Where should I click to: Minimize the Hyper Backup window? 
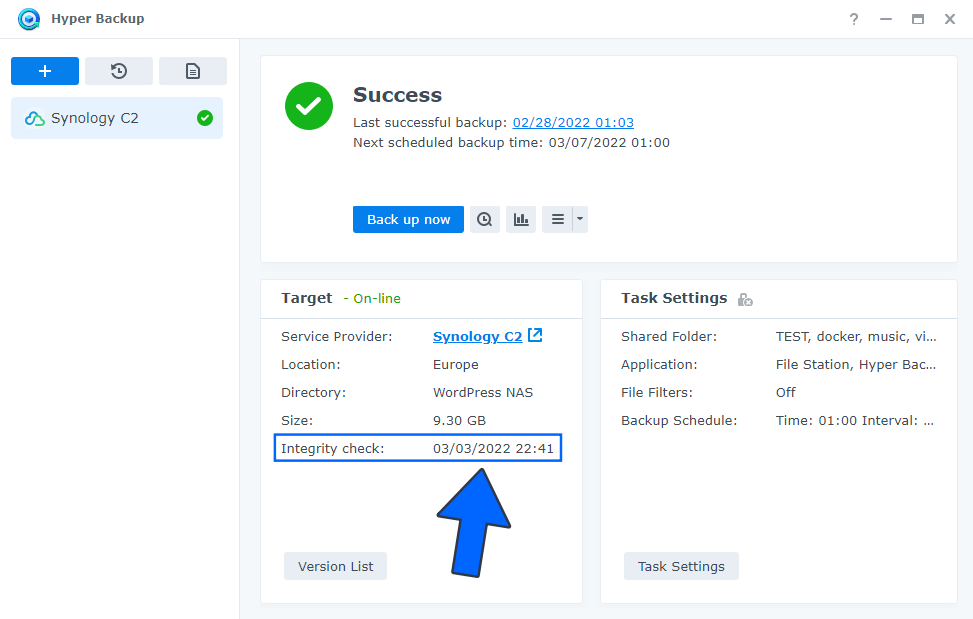[886, 19]
